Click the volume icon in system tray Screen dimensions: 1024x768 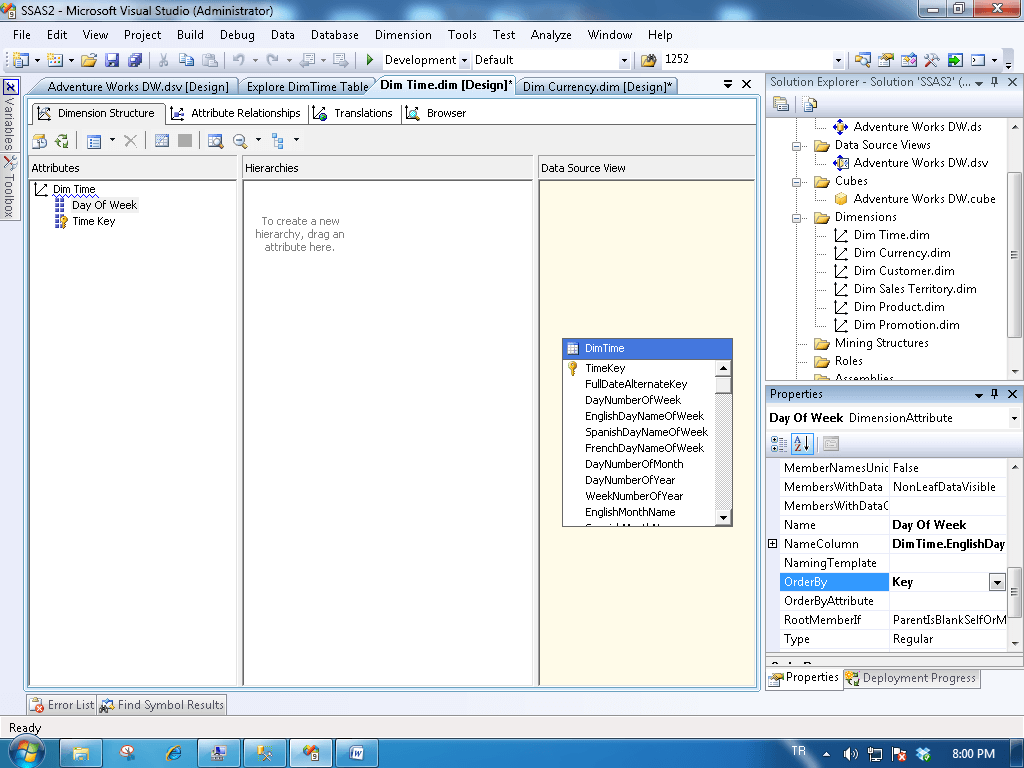point(850,754)
